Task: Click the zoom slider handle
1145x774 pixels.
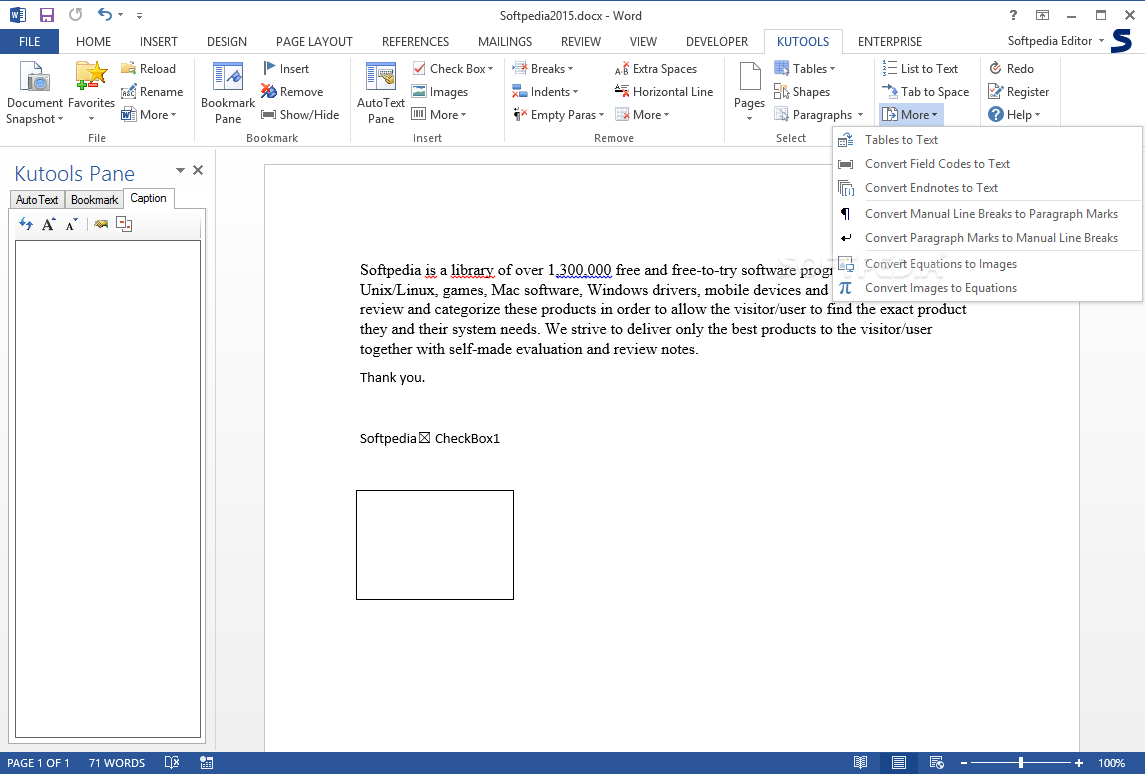Action: click(1021, 763)
